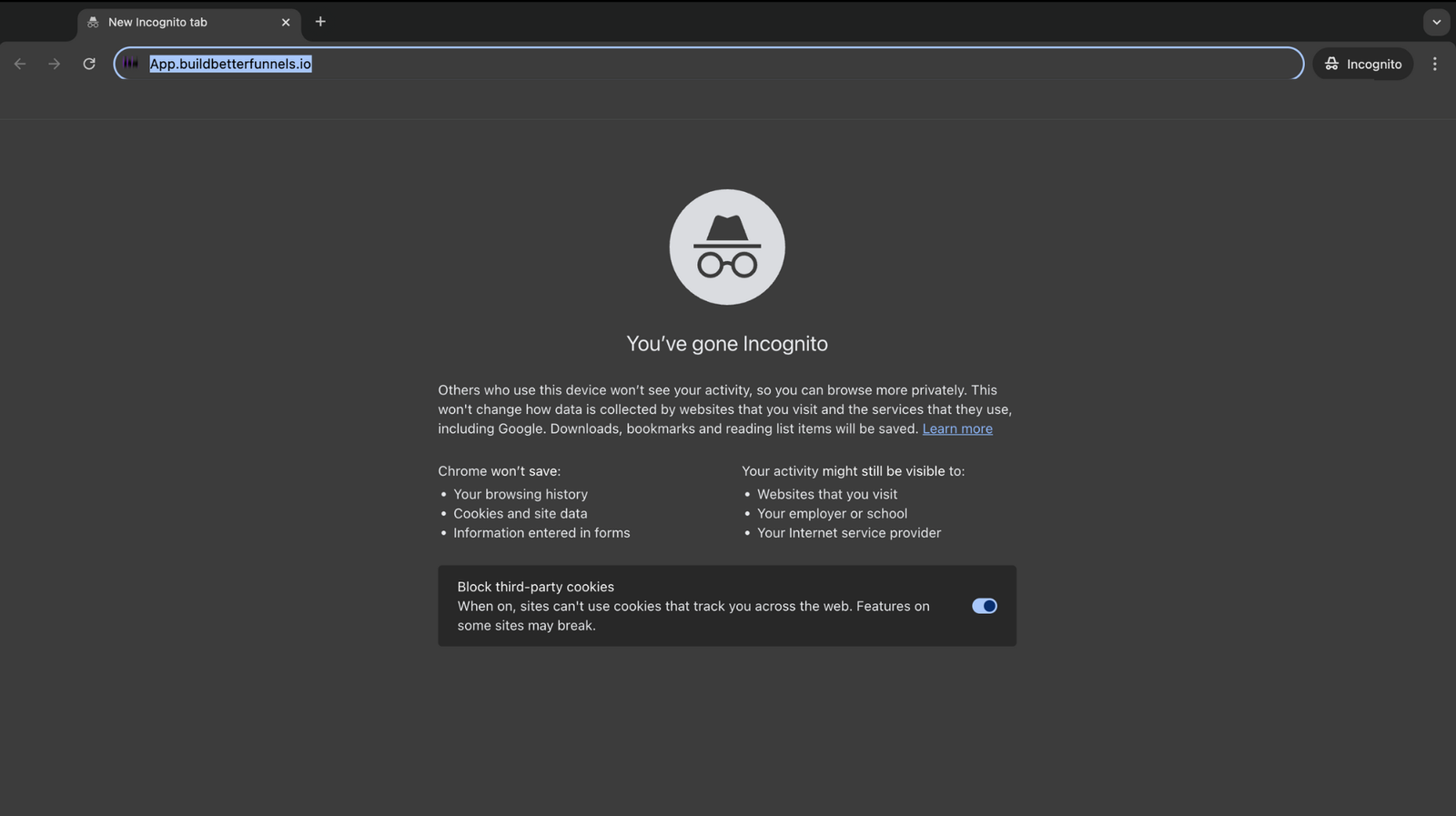Disable the Block third-party cookies switch

[x=984, y=606]
